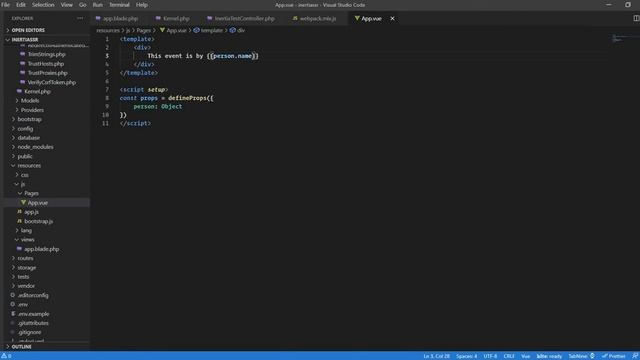Image resolution: width=640 pixels, height=360 pixels.
Task: Open .env.example file
Action: [x=33, y=314]
